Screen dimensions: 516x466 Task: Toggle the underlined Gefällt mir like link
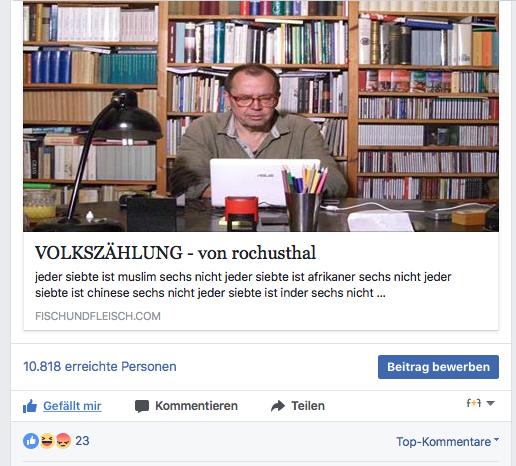[72, 406]
